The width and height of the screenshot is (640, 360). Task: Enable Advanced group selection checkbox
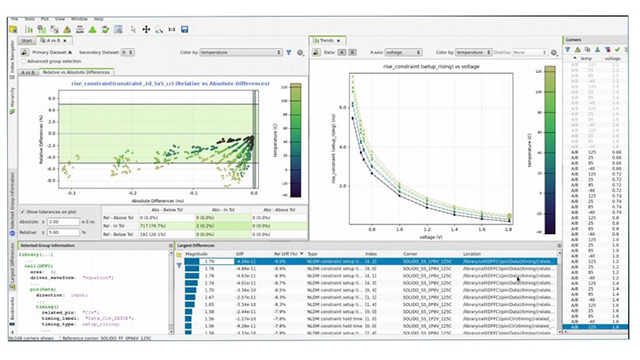(x=23, y=61)
